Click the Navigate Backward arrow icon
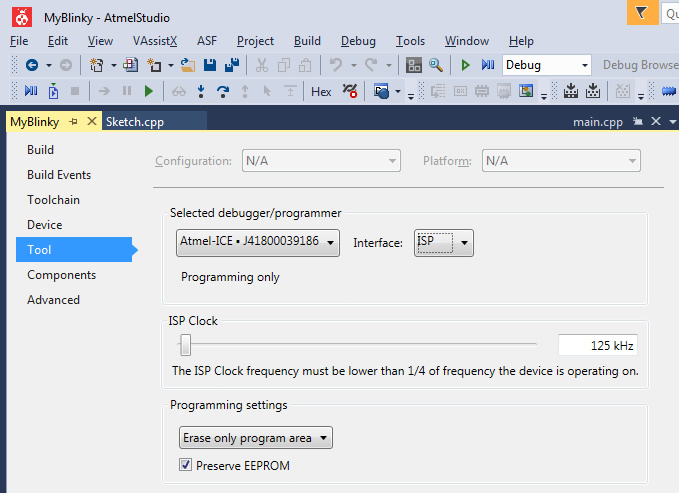 click(x=31, y=65)
